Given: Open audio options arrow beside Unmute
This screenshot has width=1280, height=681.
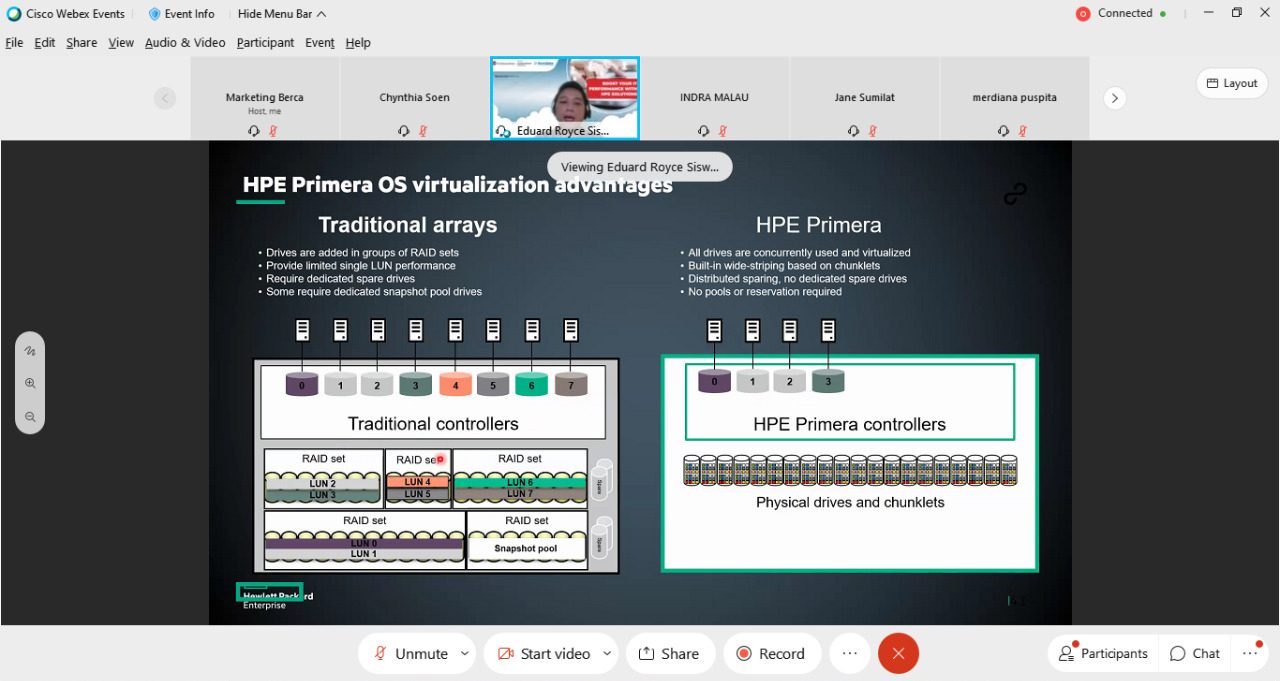Looking at the screenshot, I should [465, 653].
